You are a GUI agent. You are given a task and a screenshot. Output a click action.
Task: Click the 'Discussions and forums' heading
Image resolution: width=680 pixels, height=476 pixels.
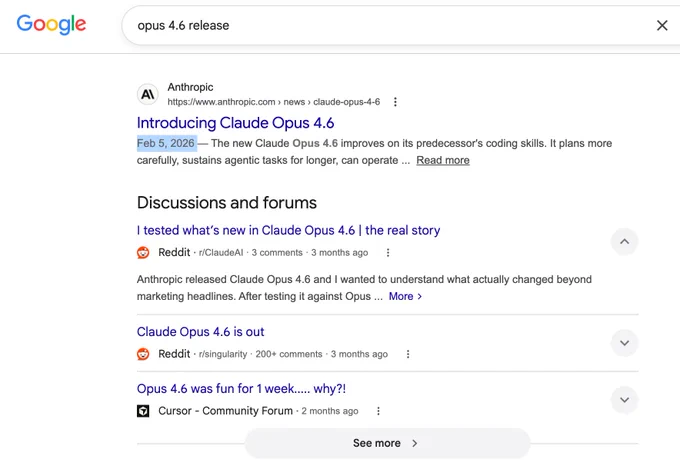[227, 203]
